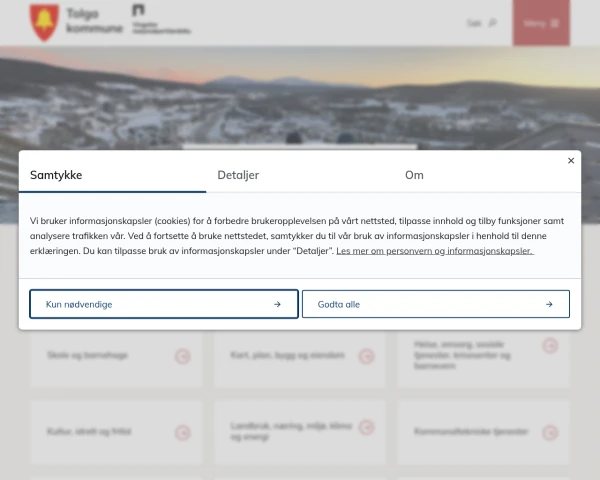The height and width of the screenshot is (480, 600).
Task: Click arrow icon on Kart, plan, bygg card
Action: [x=367, y=356]
